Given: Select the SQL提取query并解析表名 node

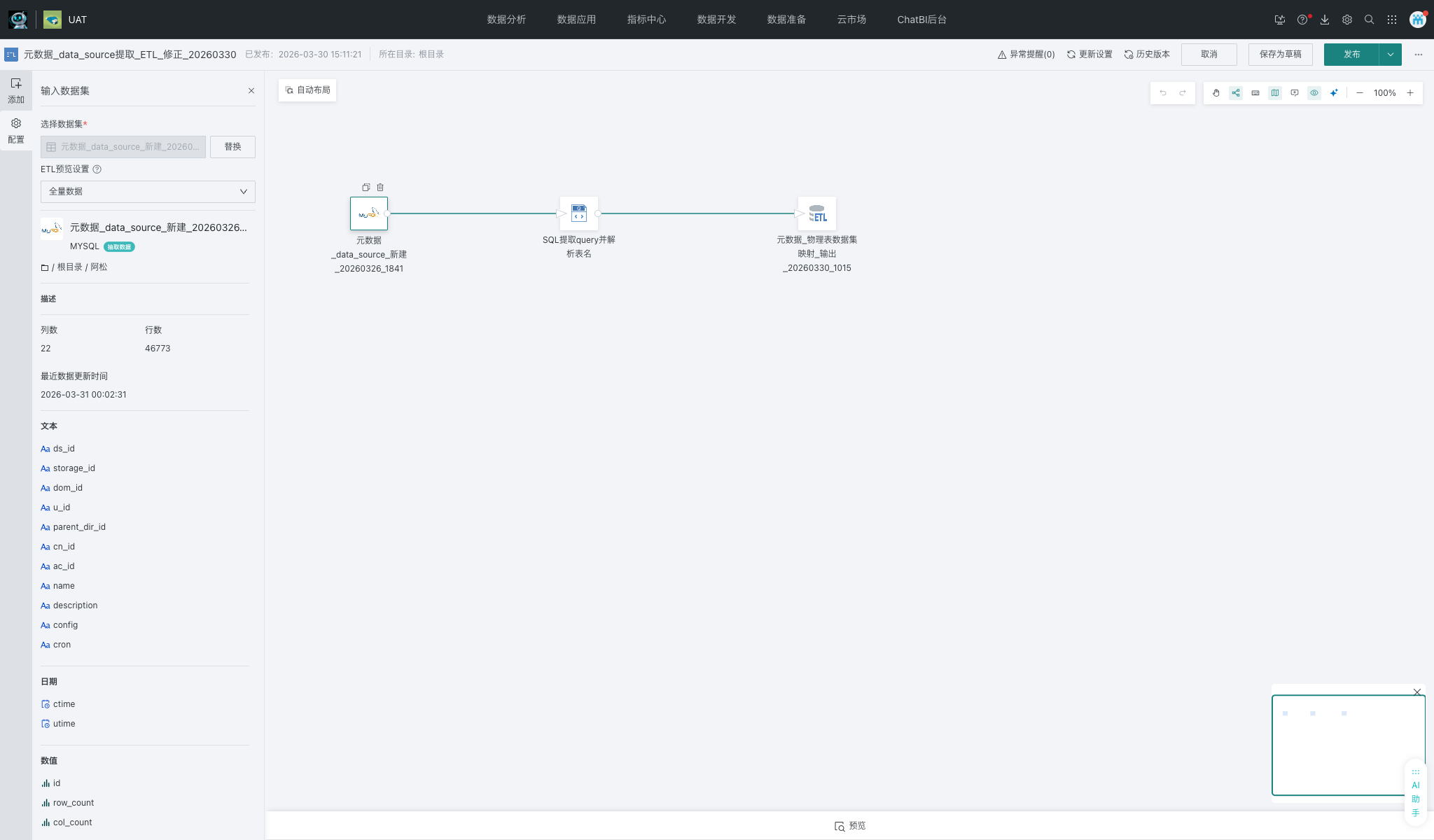Looking at the screenshot, I should (579, 213).
